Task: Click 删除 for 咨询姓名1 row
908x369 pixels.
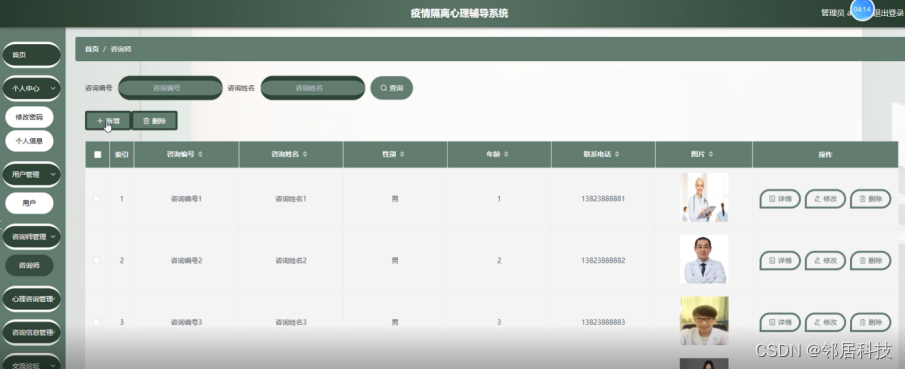Action: pos(870,199)
